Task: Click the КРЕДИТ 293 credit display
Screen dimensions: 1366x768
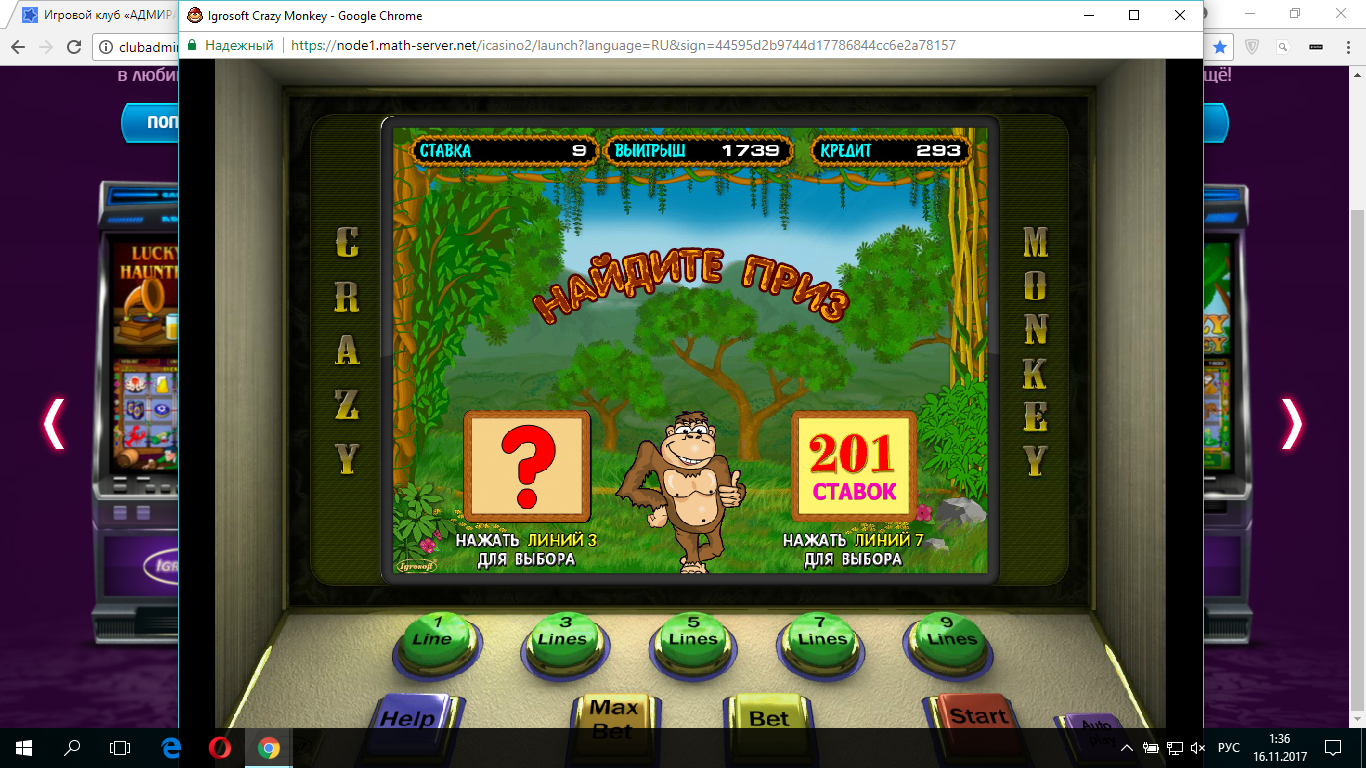Action: coord(890,151)
